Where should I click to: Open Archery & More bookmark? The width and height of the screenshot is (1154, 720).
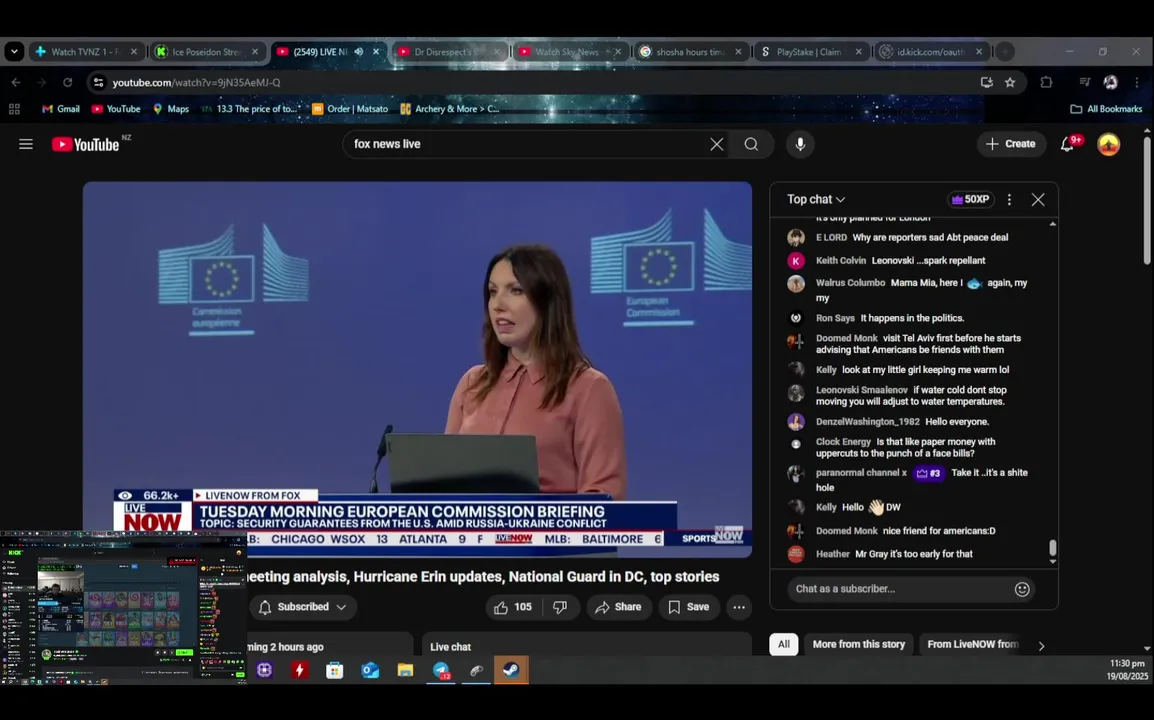click(450, 109)
